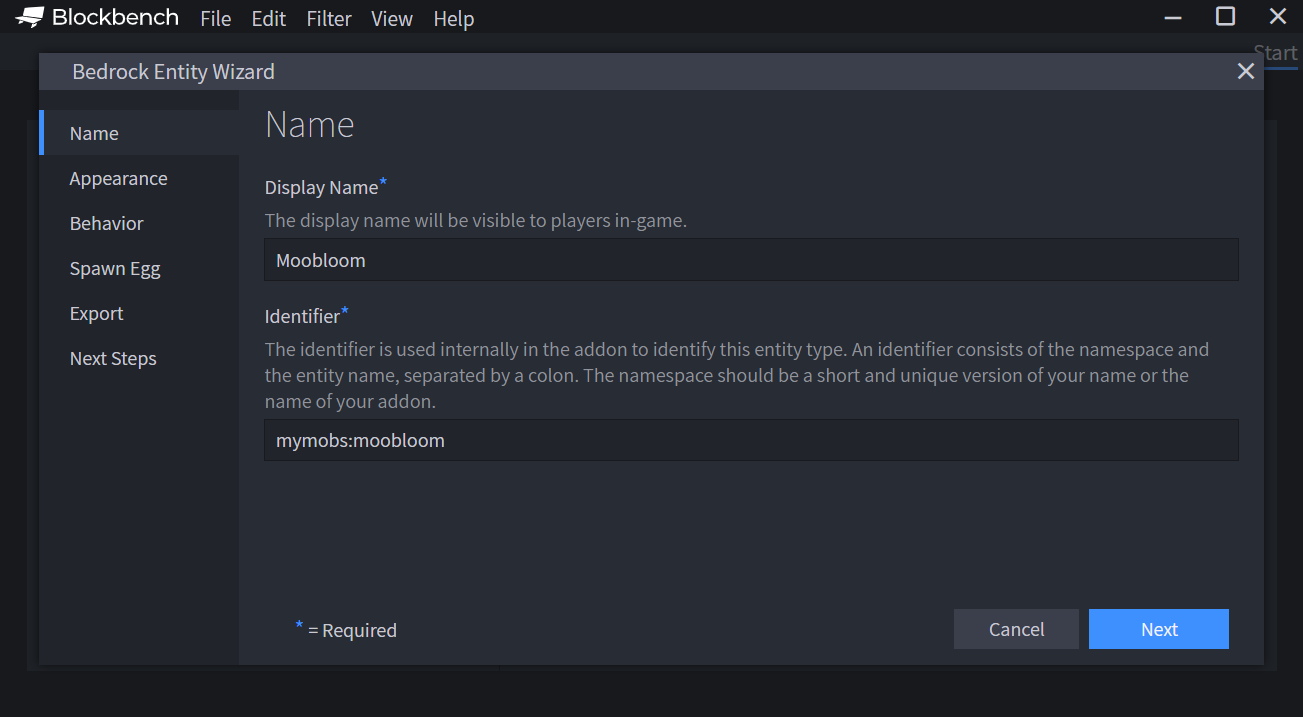Open the File menu
Image resolution: width=1303 pixels, height=717 pixels.
pos(215,19)
